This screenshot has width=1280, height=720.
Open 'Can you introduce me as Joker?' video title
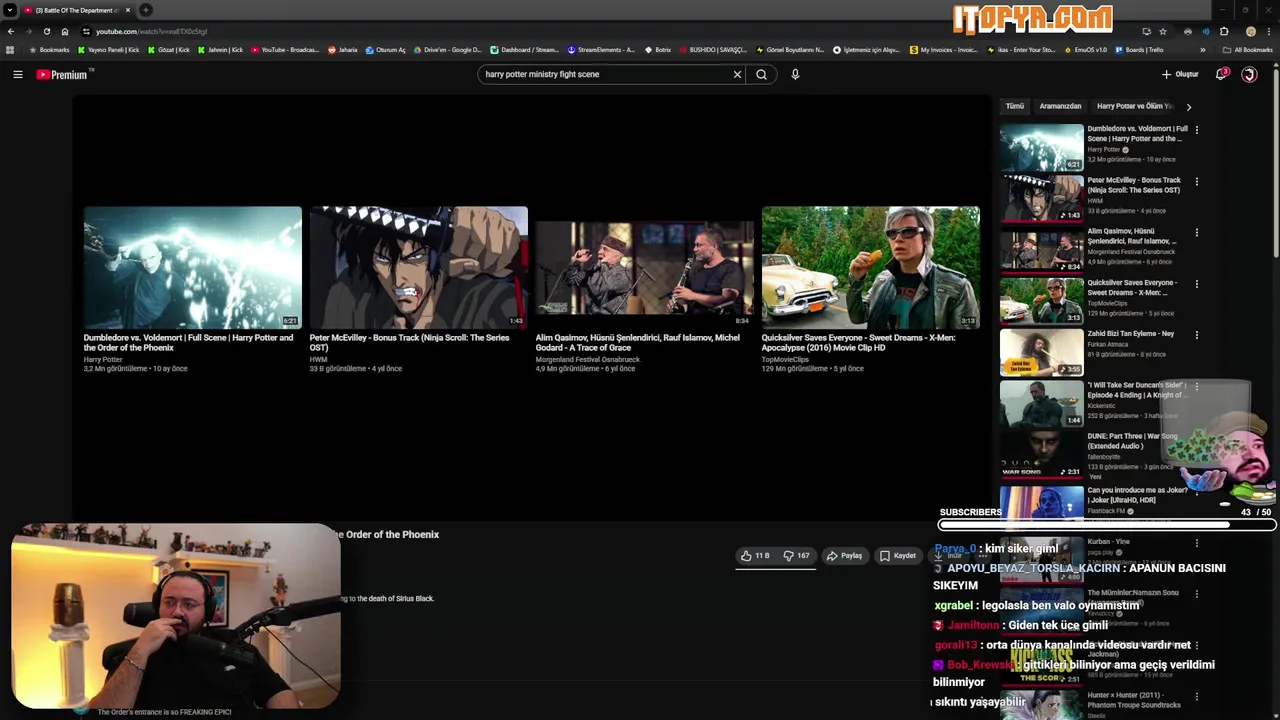(x=1137, y=495)
